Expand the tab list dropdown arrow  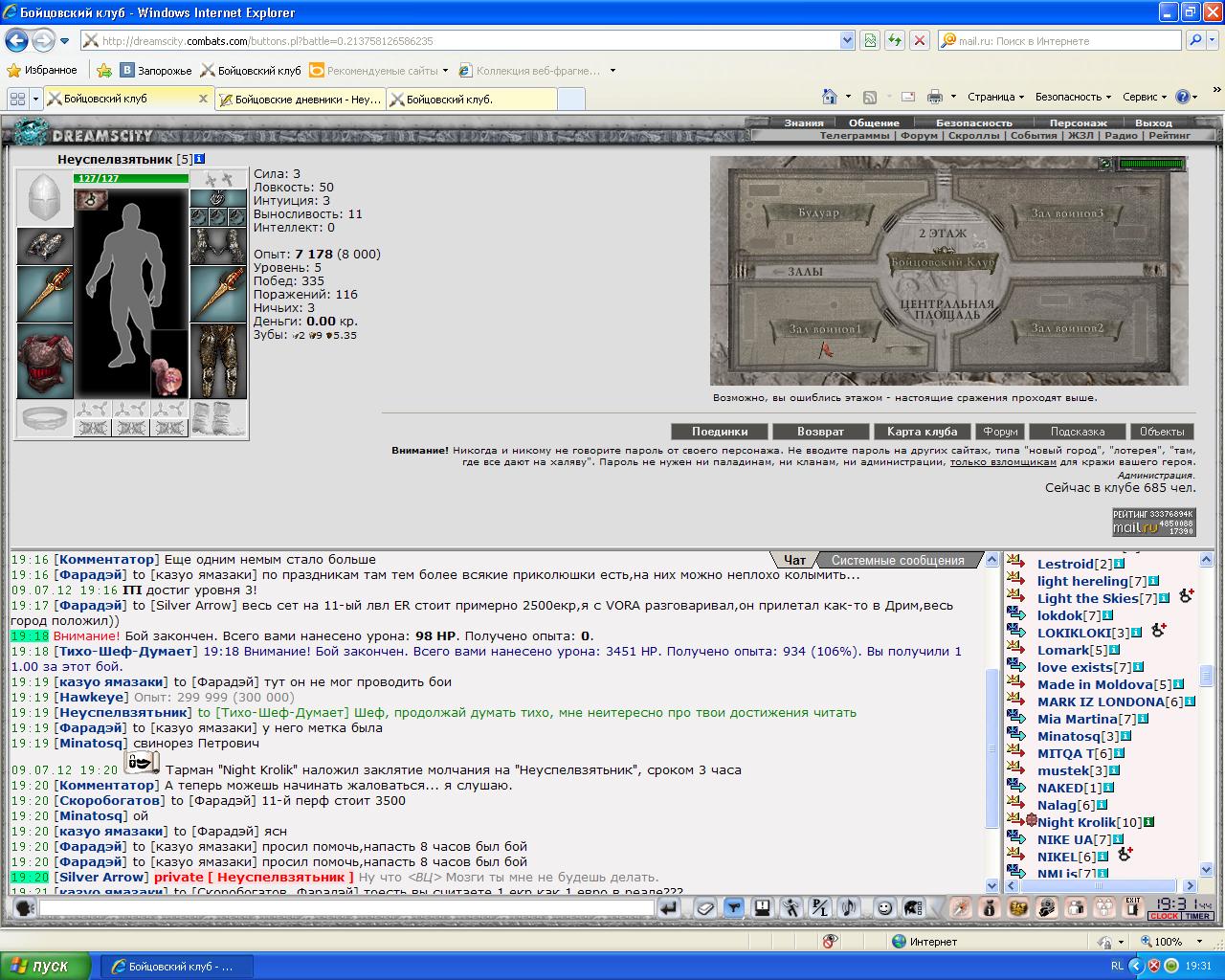pos(35,98)
